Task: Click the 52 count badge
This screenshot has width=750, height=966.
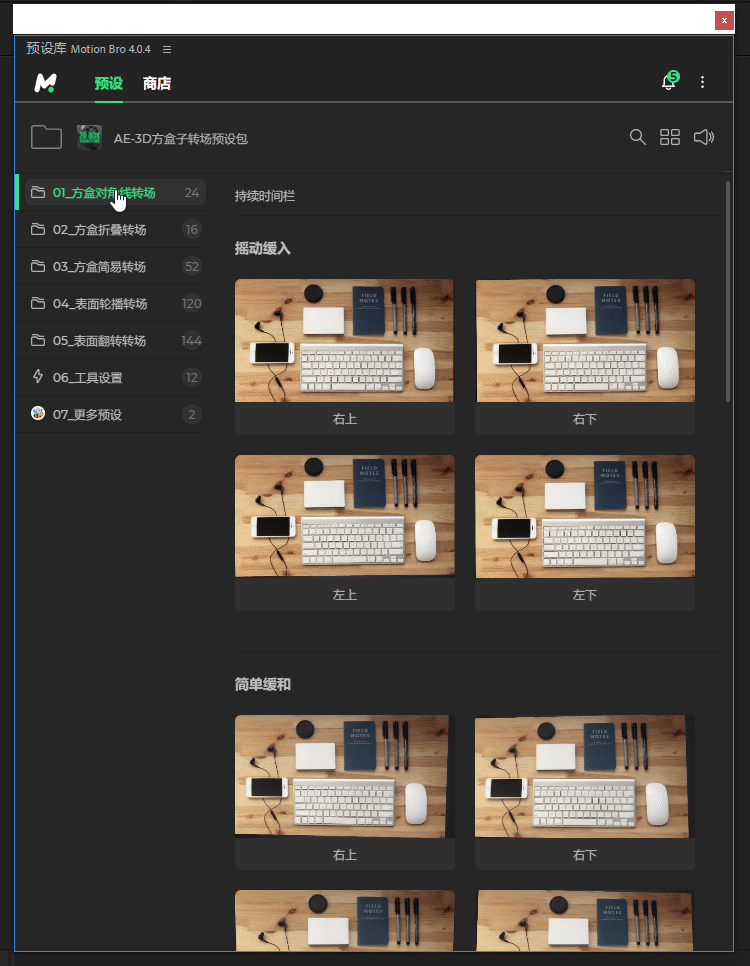Action: (x=192, y=266)
